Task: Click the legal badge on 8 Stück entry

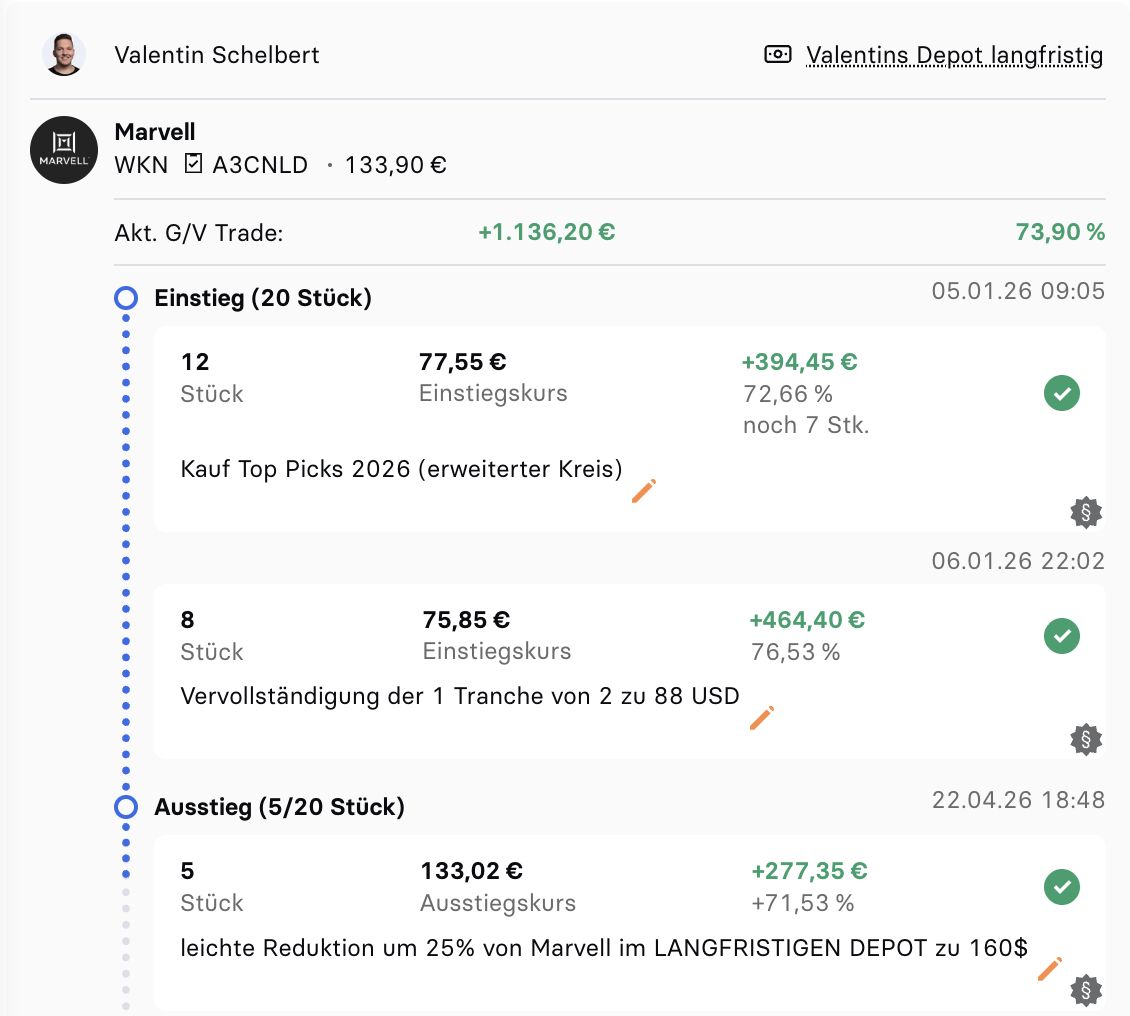Action: tap(1085, 740)
